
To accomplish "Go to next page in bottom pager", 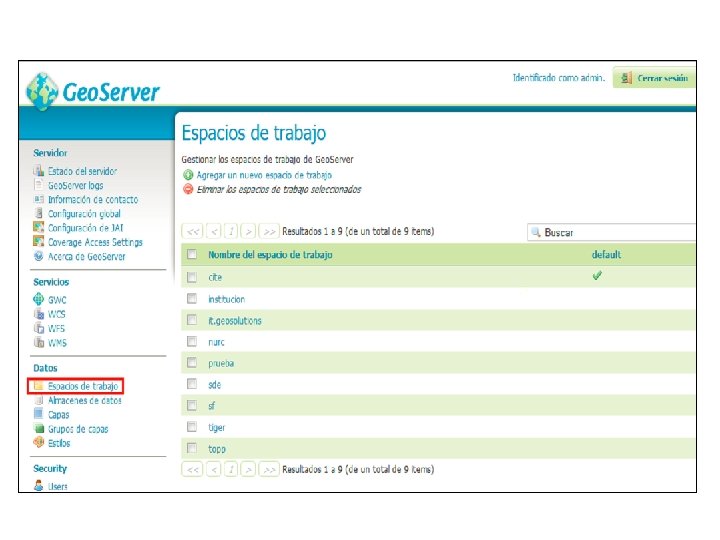I will click(248, 469).
